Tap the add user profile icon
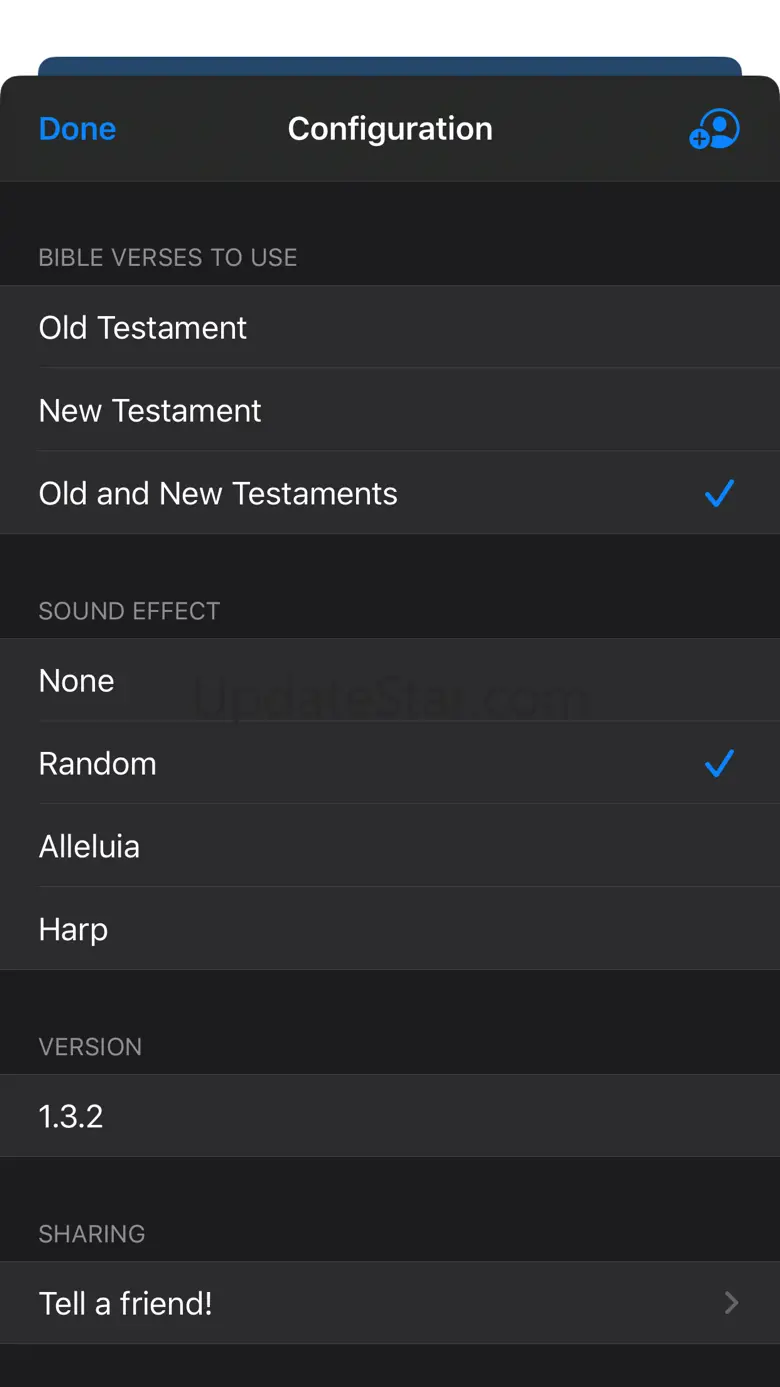 click(x=714, y=129)
